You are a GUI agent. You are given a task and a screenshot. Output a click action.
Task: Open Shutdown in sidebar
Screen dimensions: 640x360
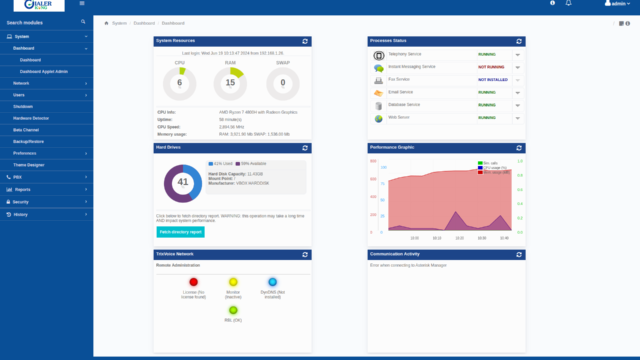tap(47, 107)
